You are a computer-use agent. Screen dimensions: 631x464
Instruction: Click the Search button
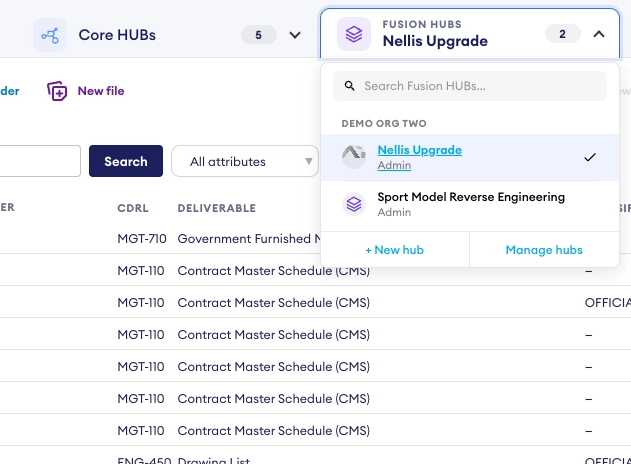[126, 161]
